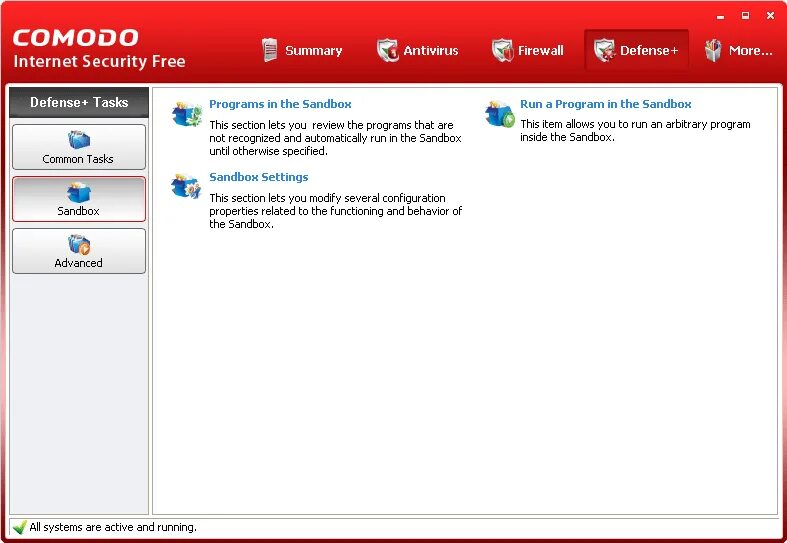
Task: Open Run a Program in the Sandbox
Action: pos(605,104)
